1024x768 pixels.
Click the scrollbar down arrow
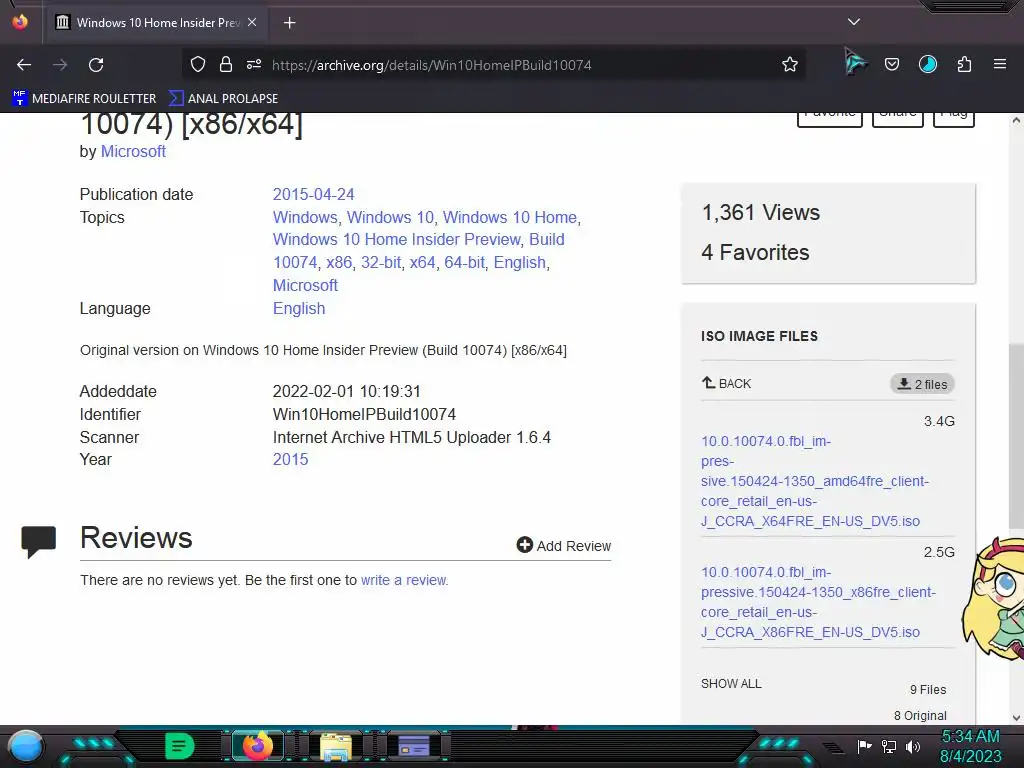[x=1016, y=717]
